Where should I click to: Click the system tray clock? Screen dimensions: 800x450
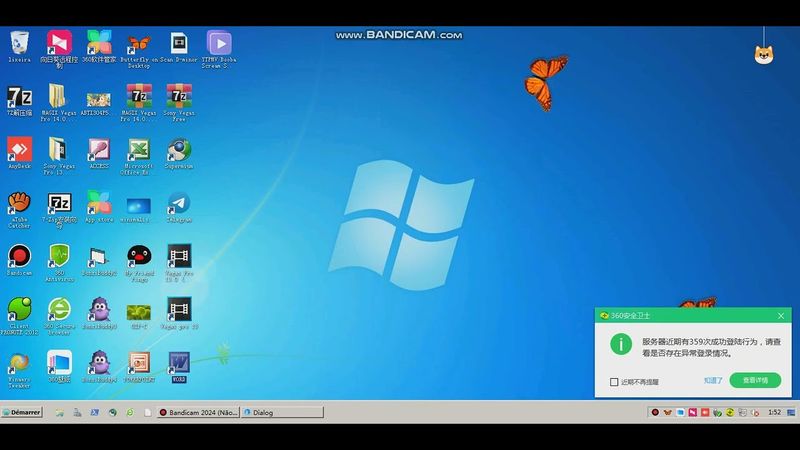click(x=774, y=412)
